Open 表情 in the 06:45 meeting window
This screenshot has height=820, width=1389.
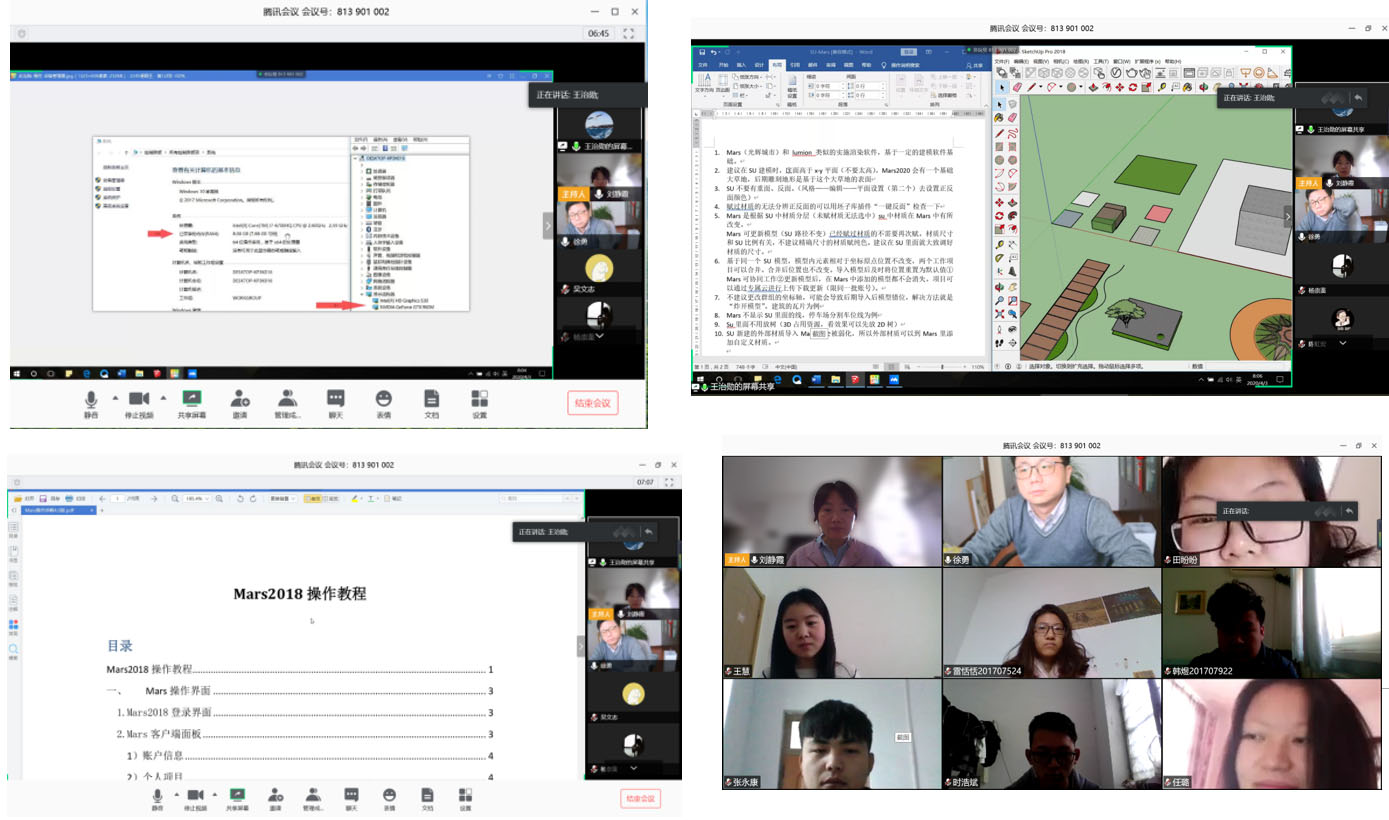point(383,404)
